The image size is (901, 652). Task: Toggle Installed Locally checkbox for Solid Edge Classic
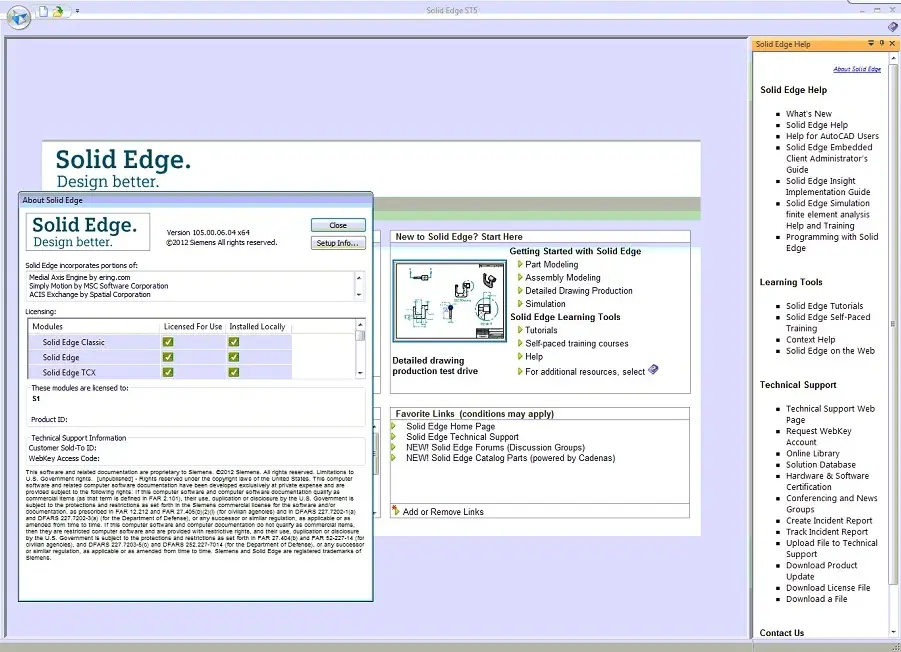coord(233,342)
